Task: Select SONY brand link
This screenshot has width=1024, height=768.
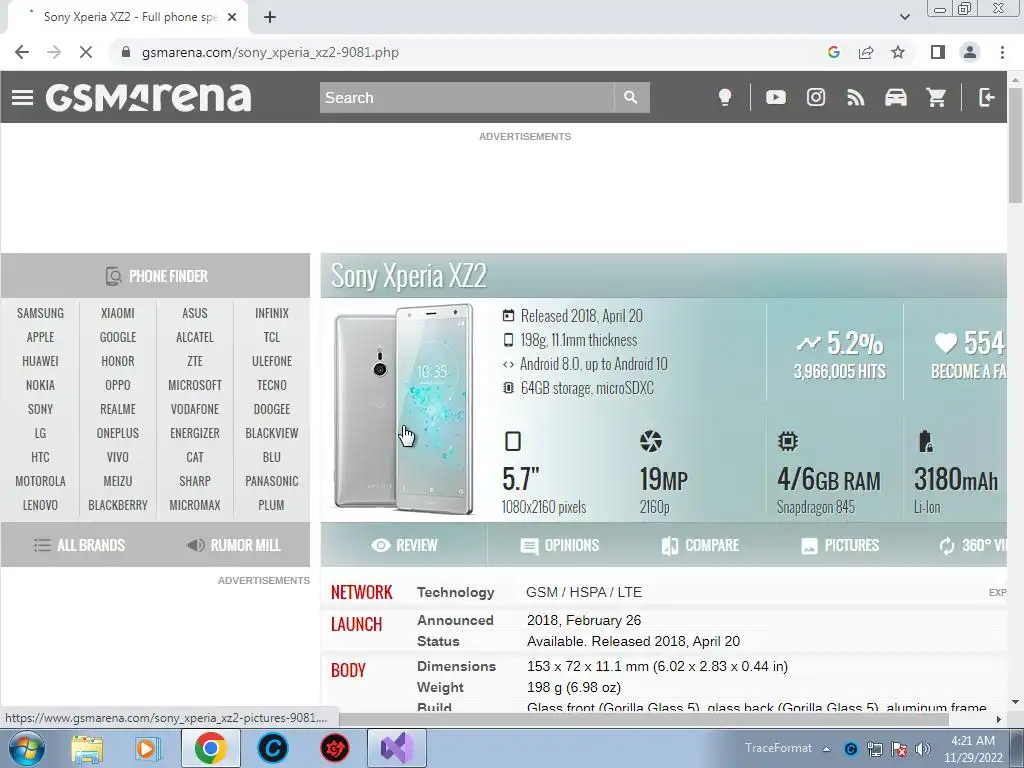Action: click(40, 409)
